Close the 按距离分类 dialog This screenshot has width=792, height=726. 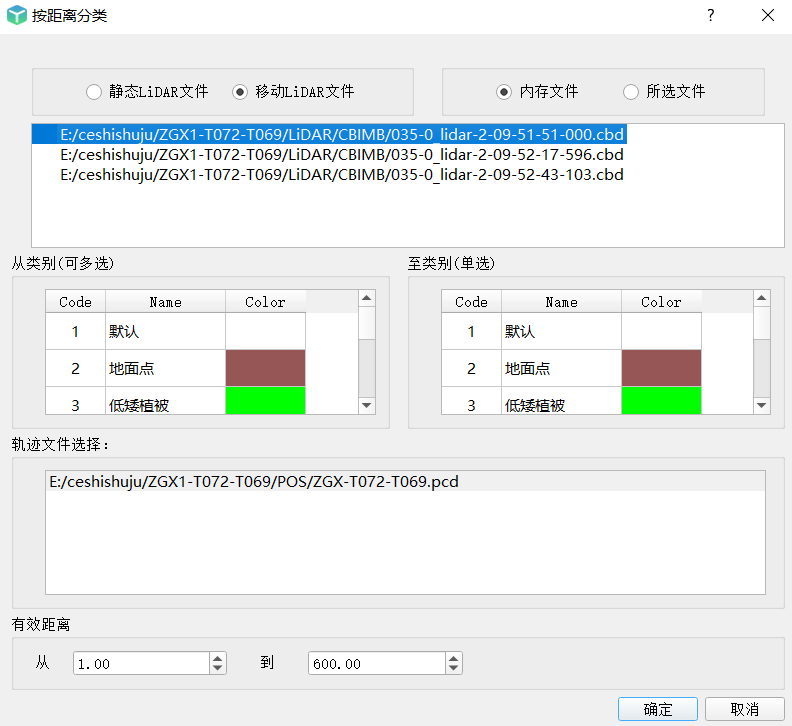[x=768, y=16]
